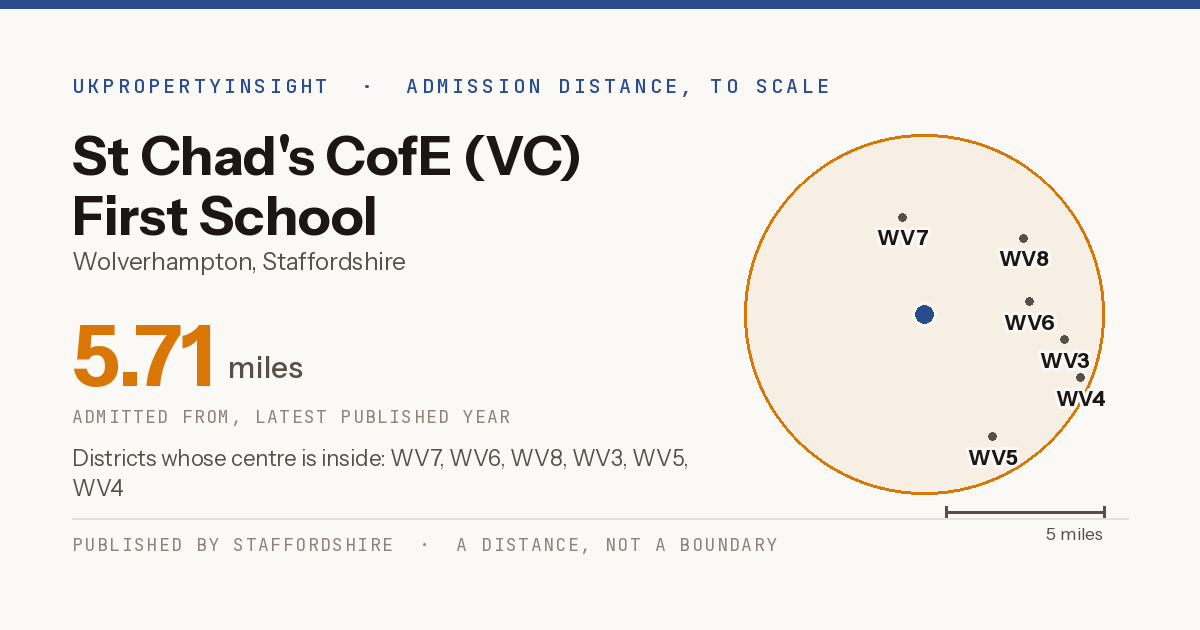Select the WV4 district marker dot

click(x=1080, y=377)
